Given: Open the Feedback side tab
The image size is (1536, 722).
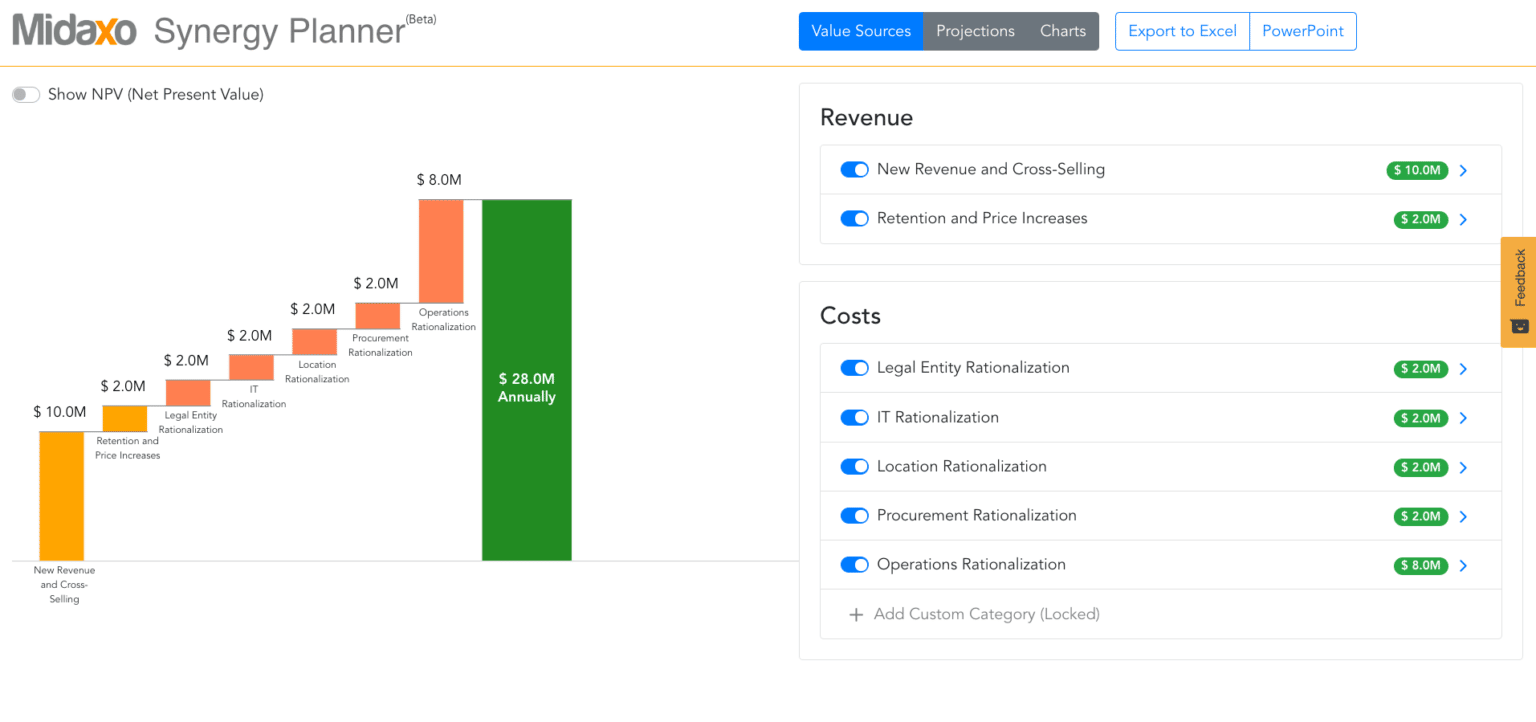Looking at the screenshot, I should (1518, 291).
